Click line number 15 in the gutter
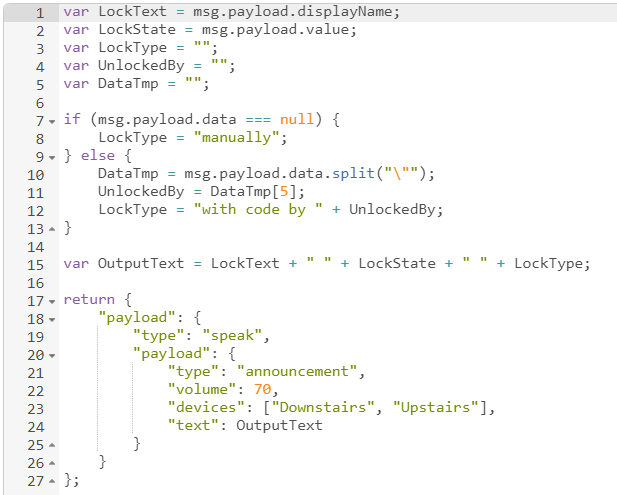The image size is (617, 495). (x=35, y=264)
